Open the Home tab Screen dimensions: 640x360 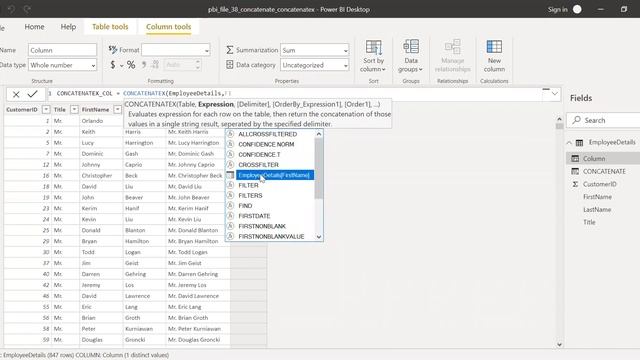(x=34, y=27)
